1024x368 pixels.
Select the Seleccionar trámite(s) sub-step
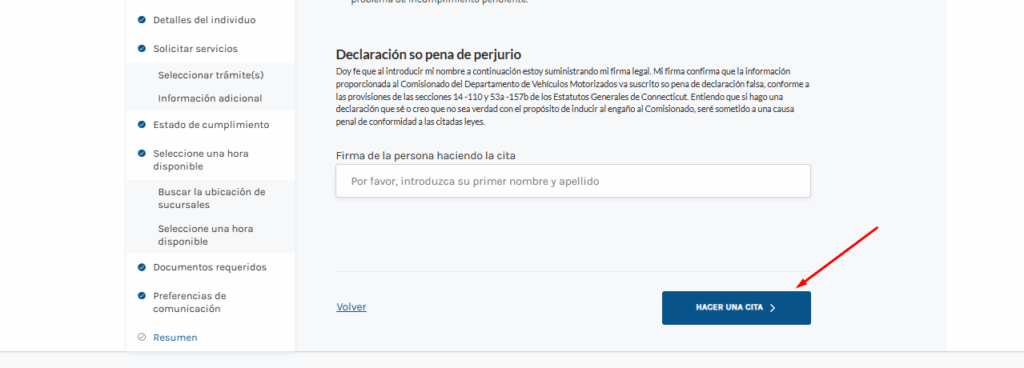coord(211,75)
